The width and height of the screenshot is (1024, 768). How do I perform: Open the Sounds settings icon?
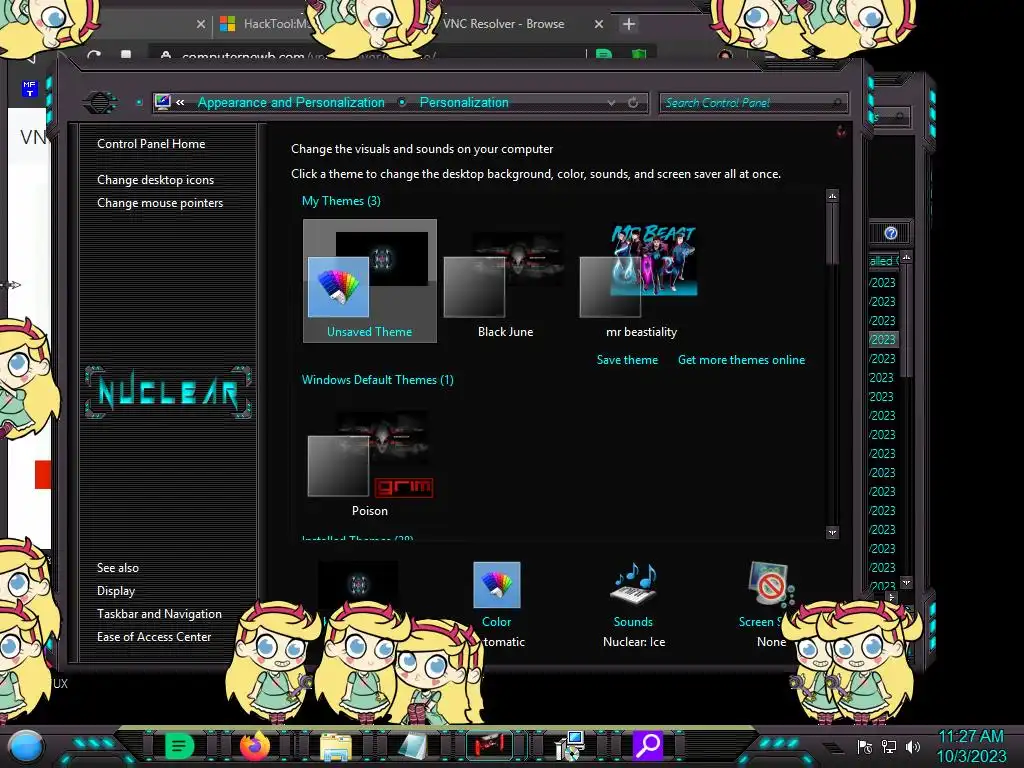tap(633, 583)
